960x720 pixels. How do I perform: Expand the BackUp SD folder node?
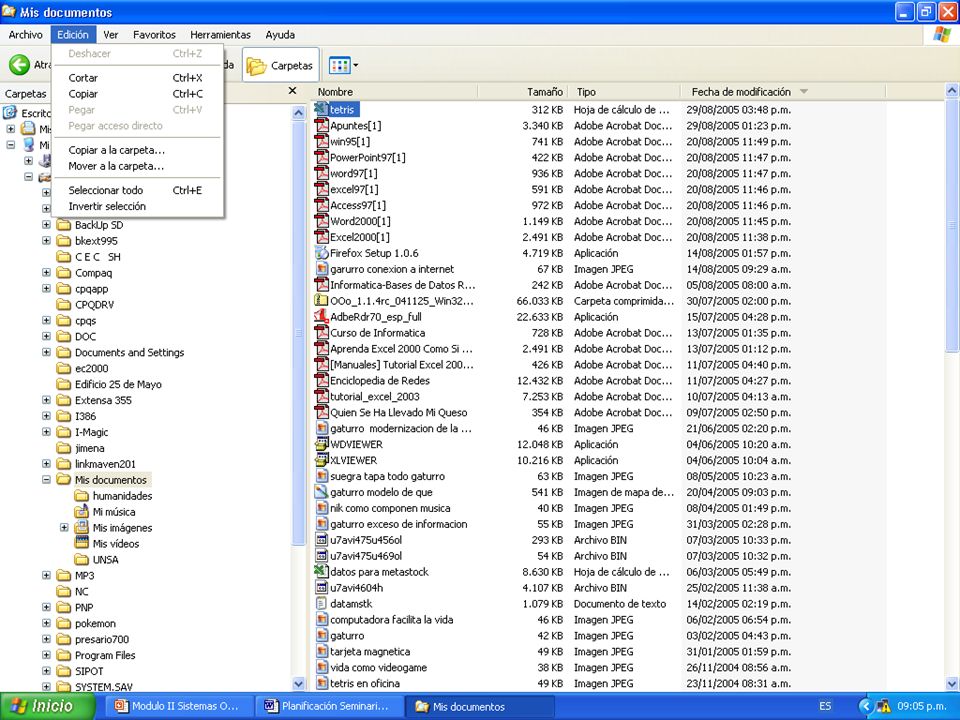(x=46, y=225)
